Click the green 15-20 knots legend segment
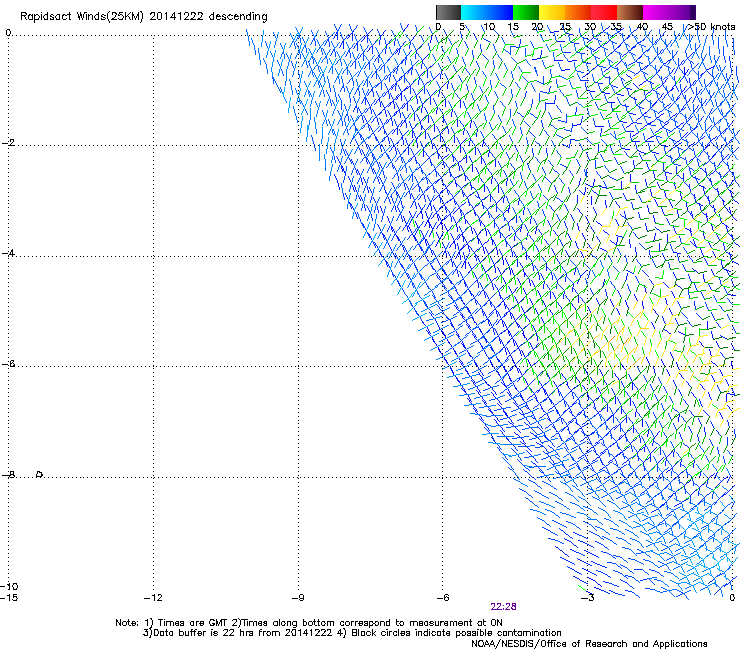Screen dimensions: 740x650 pos(526,12)
